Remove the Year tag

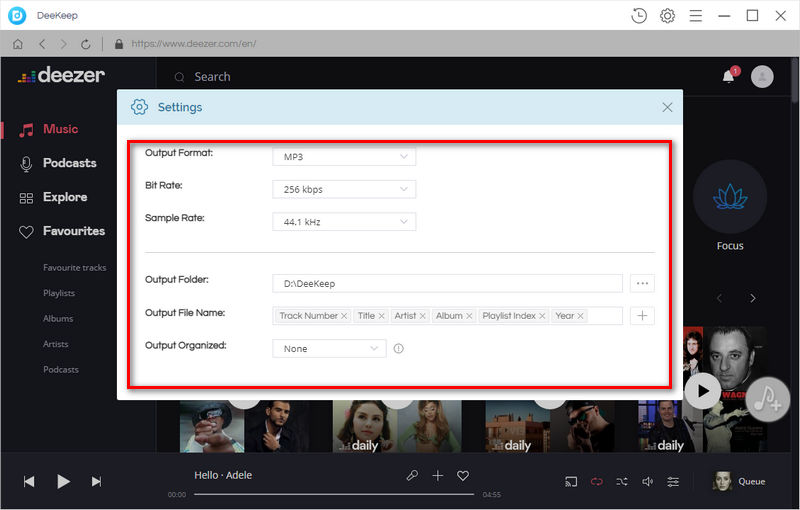point(581,316)
